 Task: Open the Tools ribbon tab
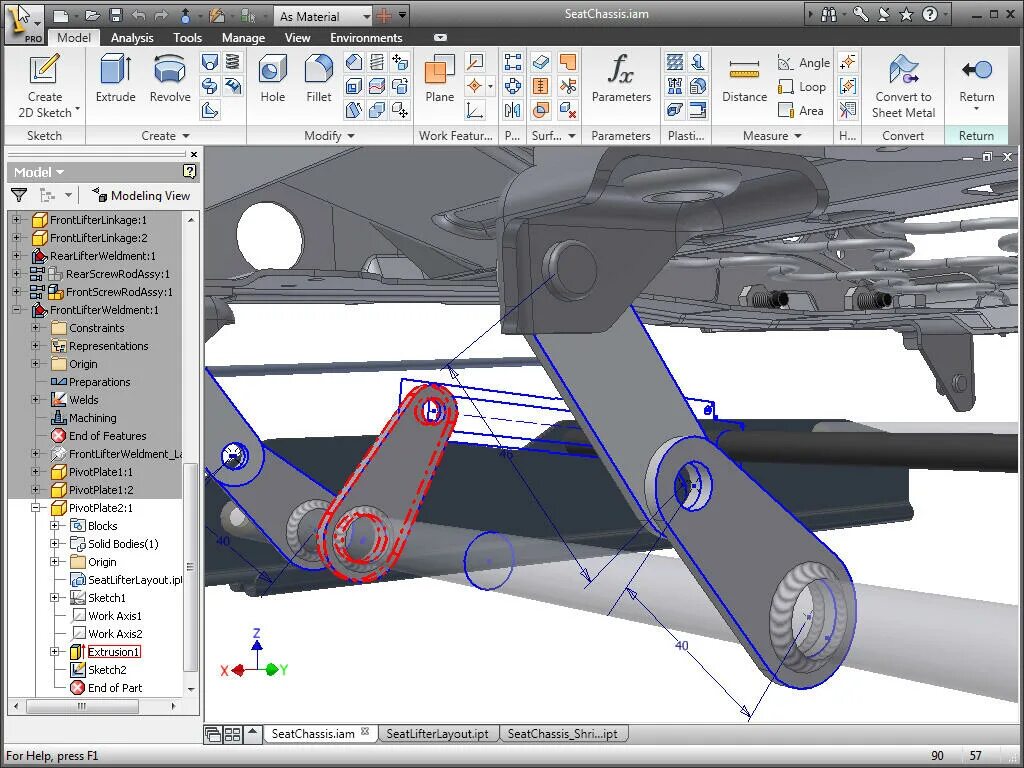[187, 38]
